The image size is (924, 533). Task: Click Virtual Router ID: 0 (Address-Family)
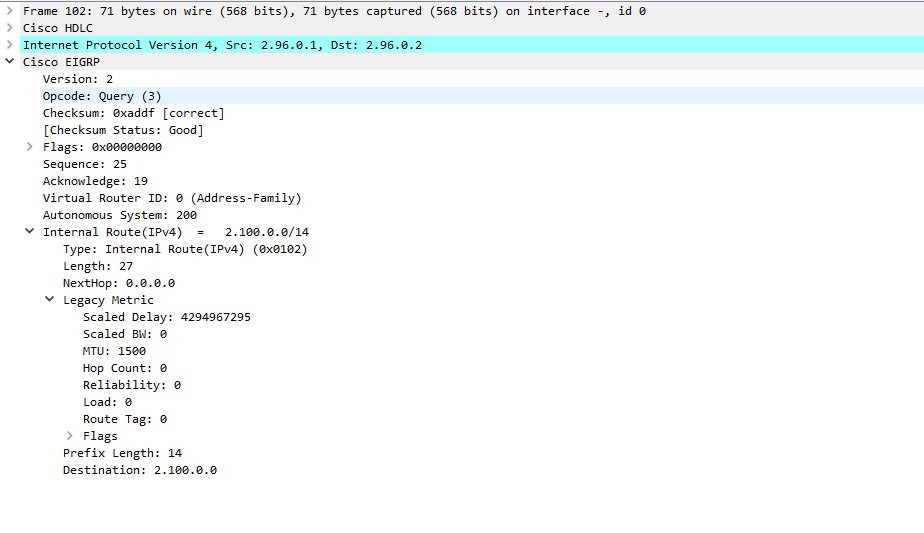click(x=172, y=199)
